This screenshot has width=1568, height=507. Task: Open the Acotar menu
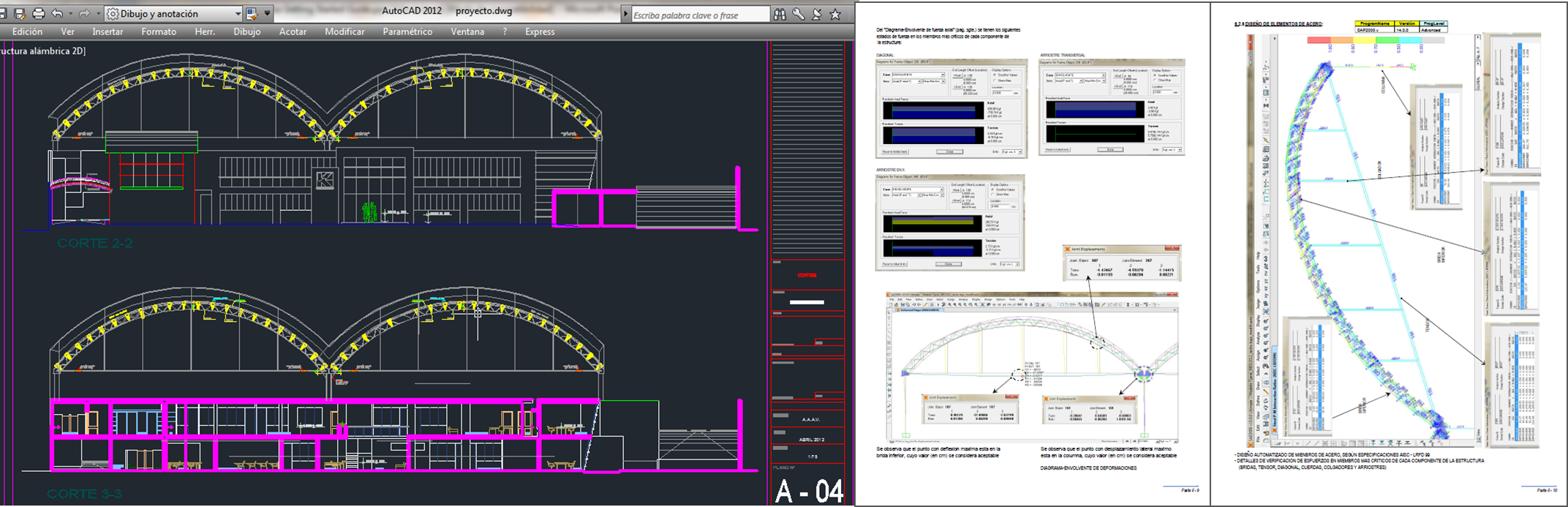point(293,31)
